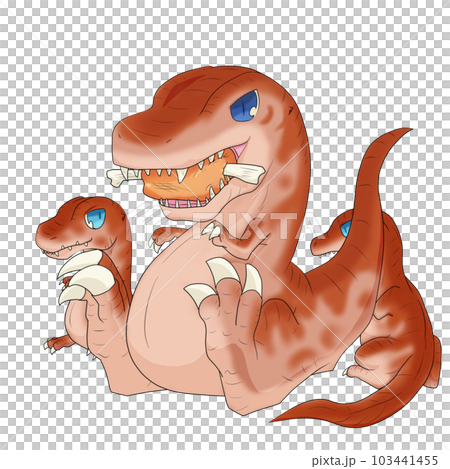The image size is (450, 469).
Task: Click the small left dinosaur's light-blue eye
Action: point(95,218)
